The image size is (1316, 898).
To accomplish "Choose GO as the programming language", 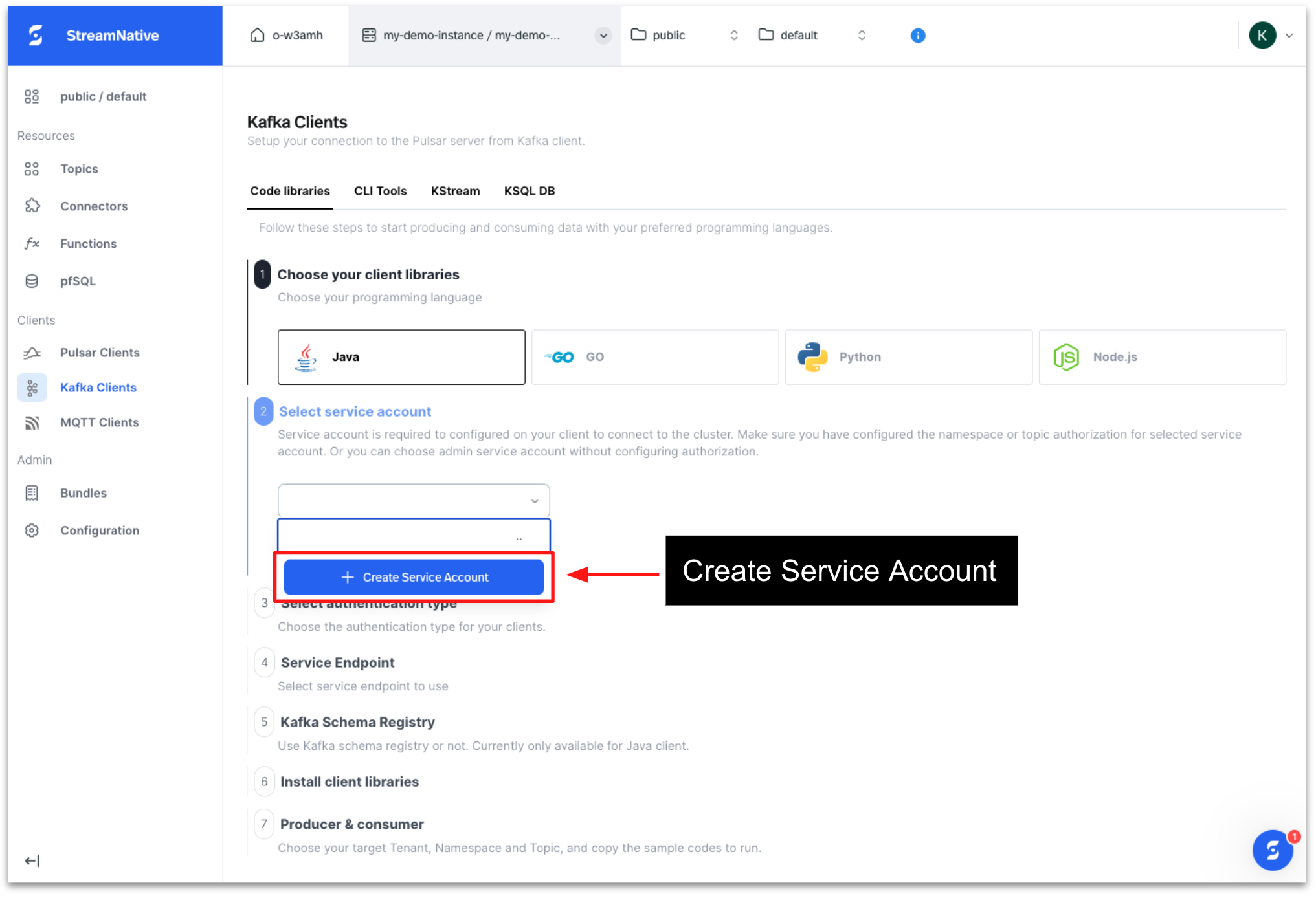I will pyautogui.click(x=654, y=356).
